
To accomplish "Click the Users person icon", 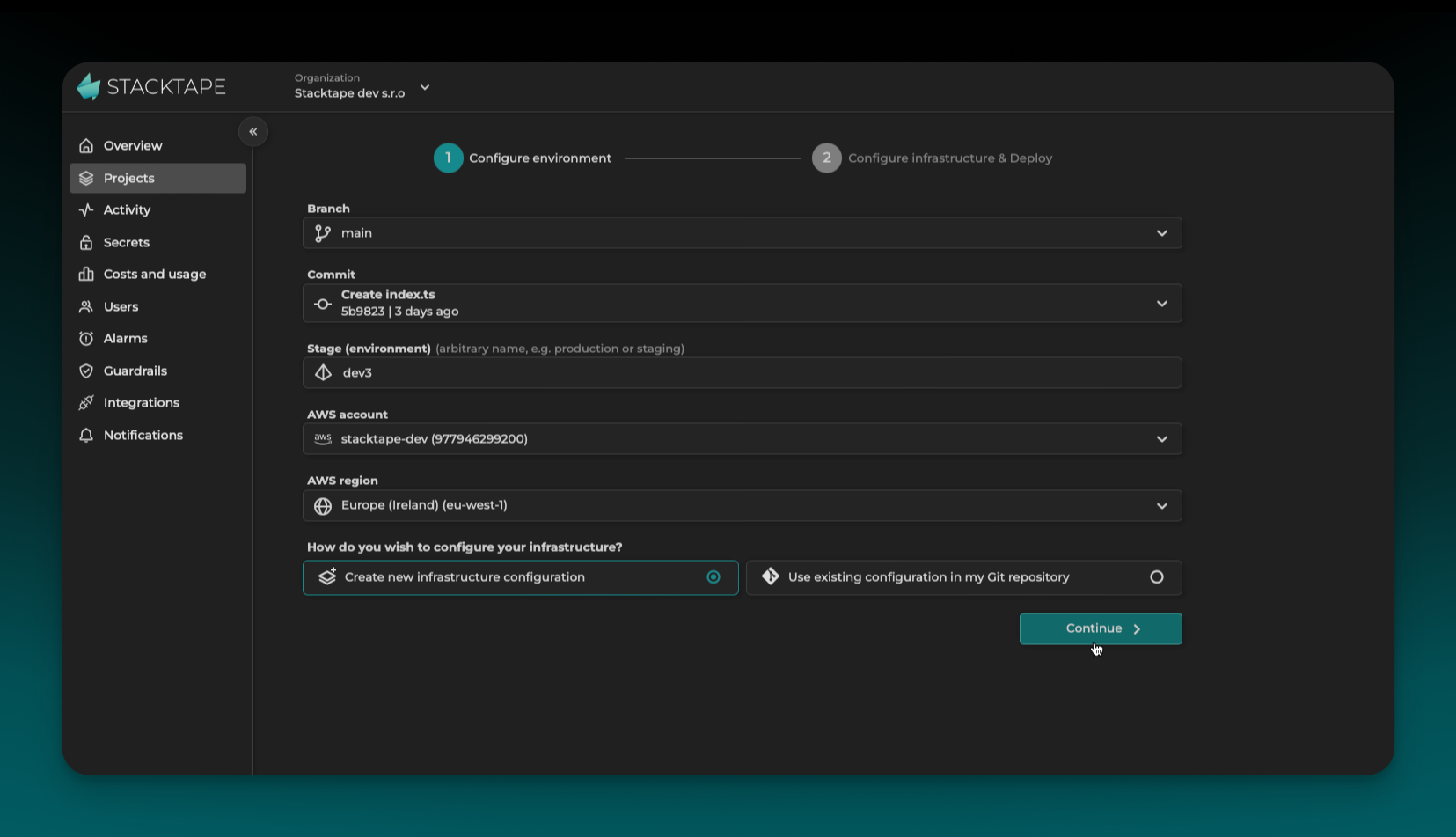I will coord(86,307).
